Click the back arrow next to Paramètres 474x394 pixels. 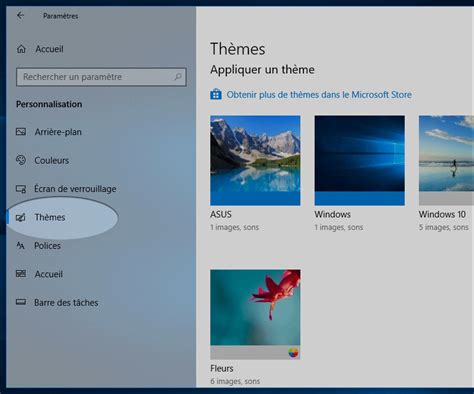pos(21,15)
